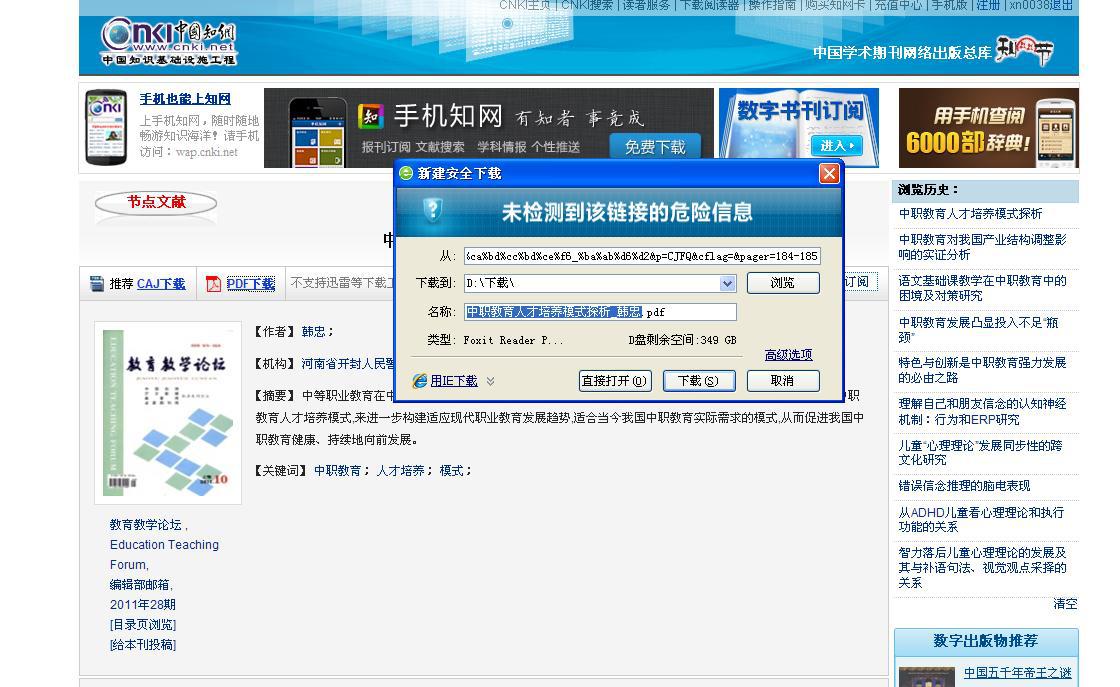Open the 用手机查询6000部辞典 banner

(989, 128)
